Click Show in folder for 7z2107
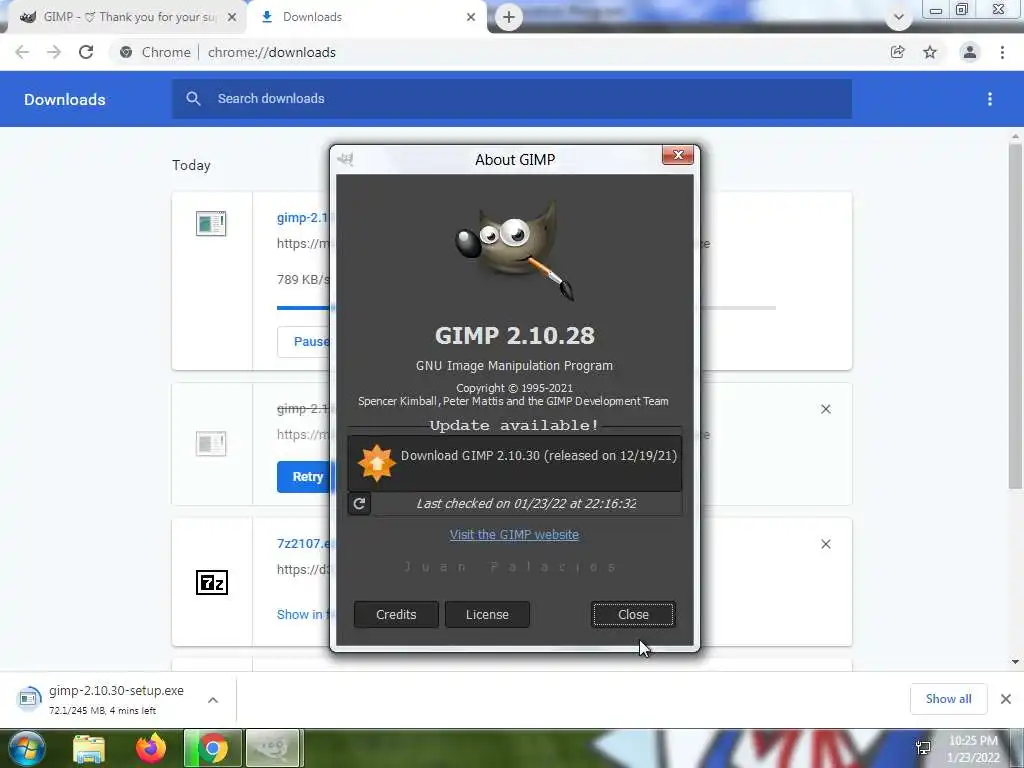1024x768 pixels. coord(304,615)
